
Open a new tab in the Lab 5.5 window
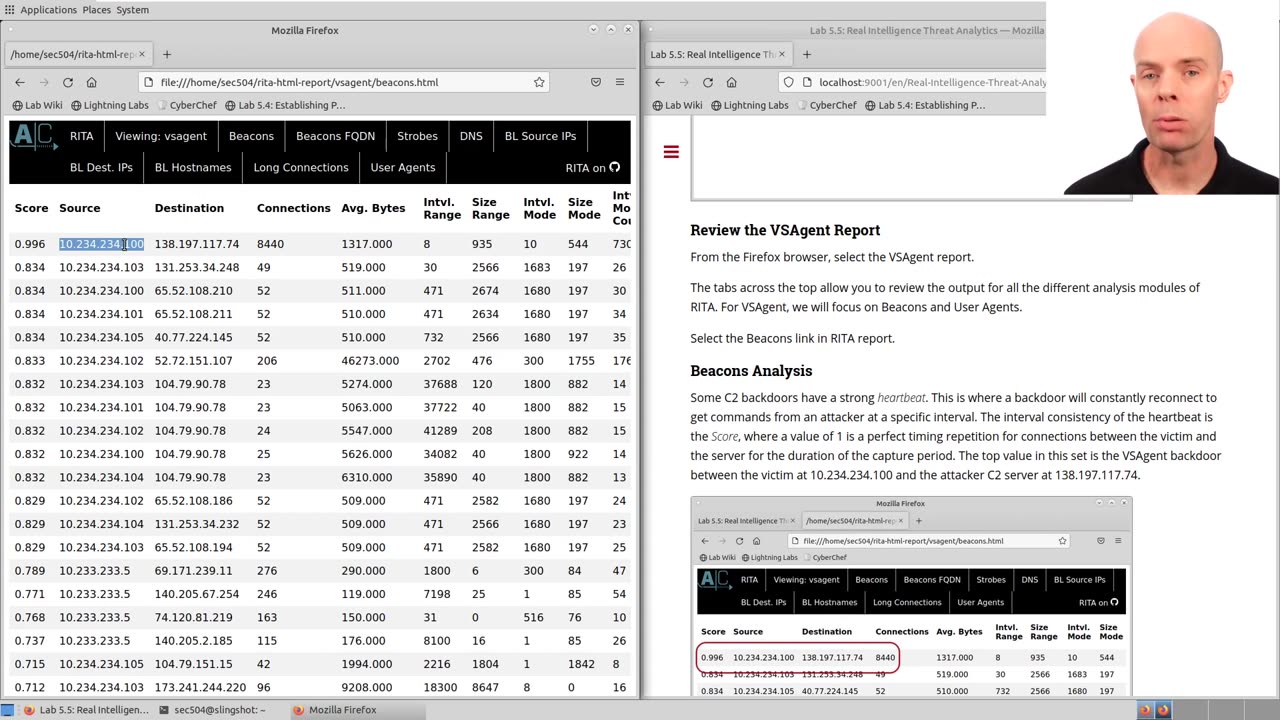(807, 54)
